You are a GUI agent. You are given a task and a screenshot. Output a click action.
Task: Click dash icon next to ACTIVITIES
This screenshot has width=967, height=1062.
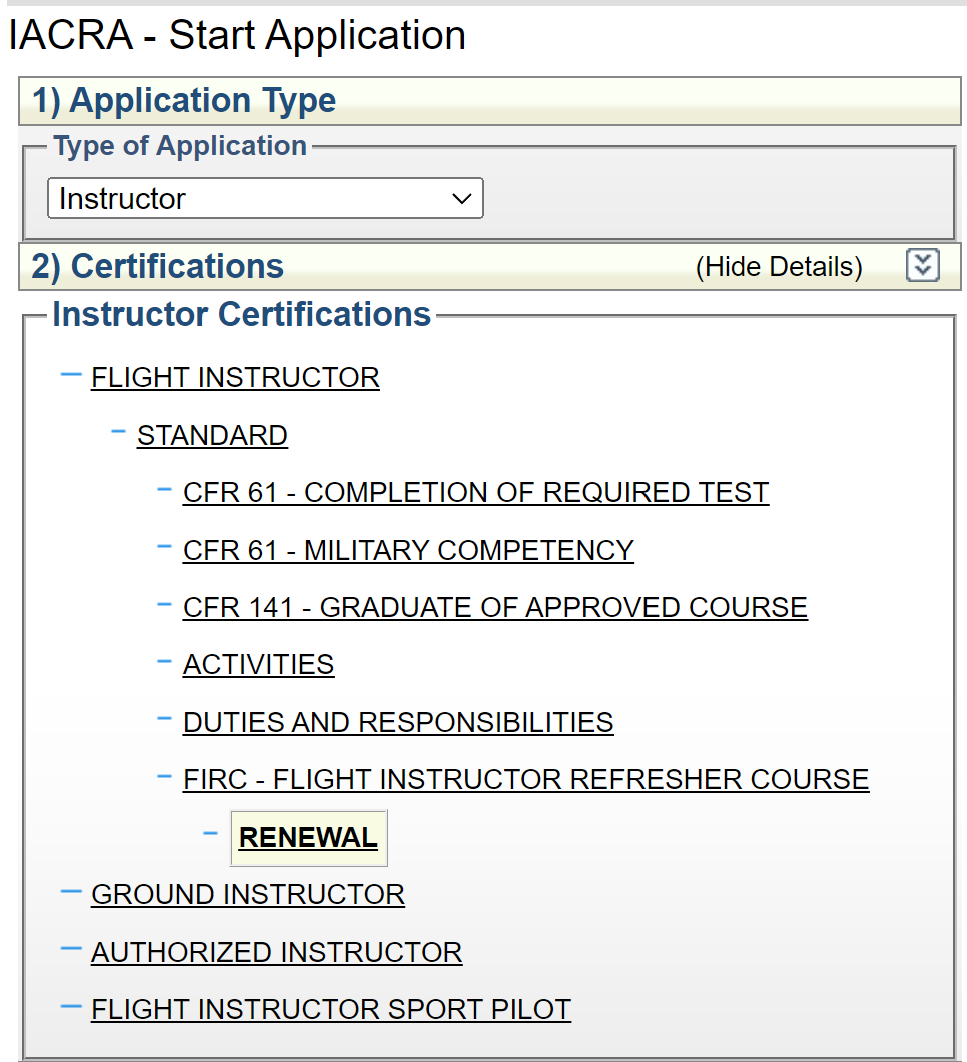coord(165,662)
